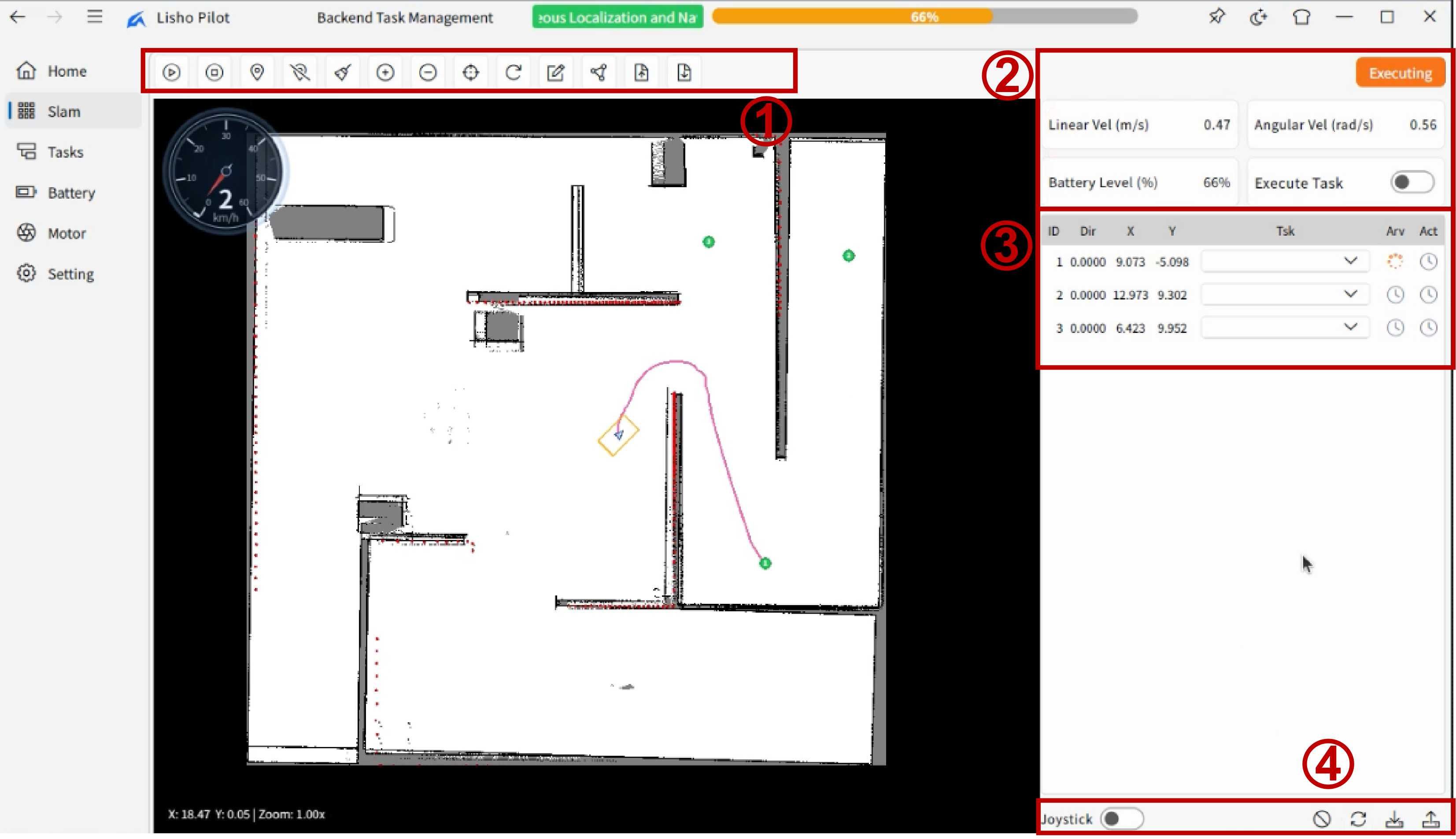Open the hamburger menu icon
1456x839 pixels.
point(95,17)
